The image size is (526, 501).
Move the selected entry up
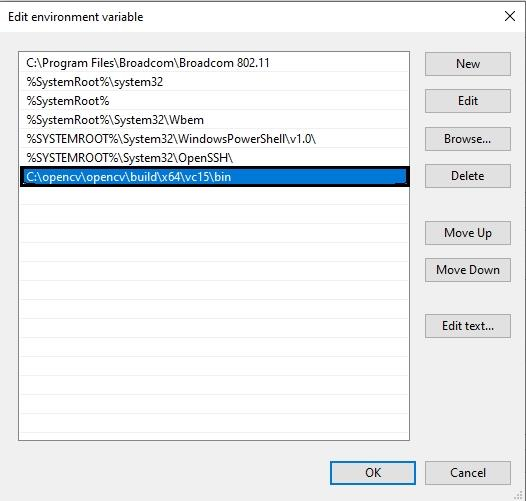pyautogui.click(x=468, y=233)
